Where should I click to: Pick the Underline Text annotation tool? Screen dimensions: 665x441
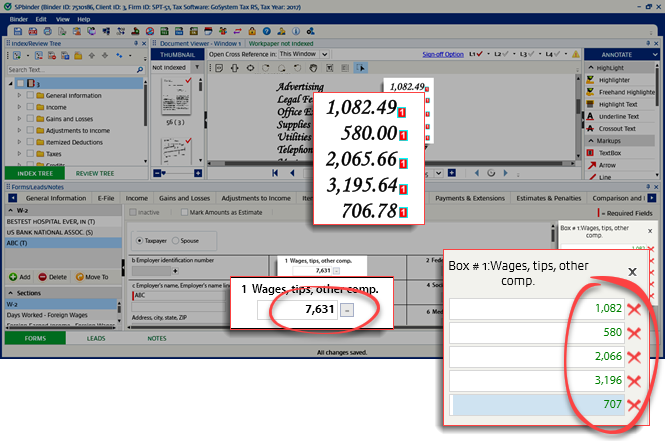(x=618, y=117)
